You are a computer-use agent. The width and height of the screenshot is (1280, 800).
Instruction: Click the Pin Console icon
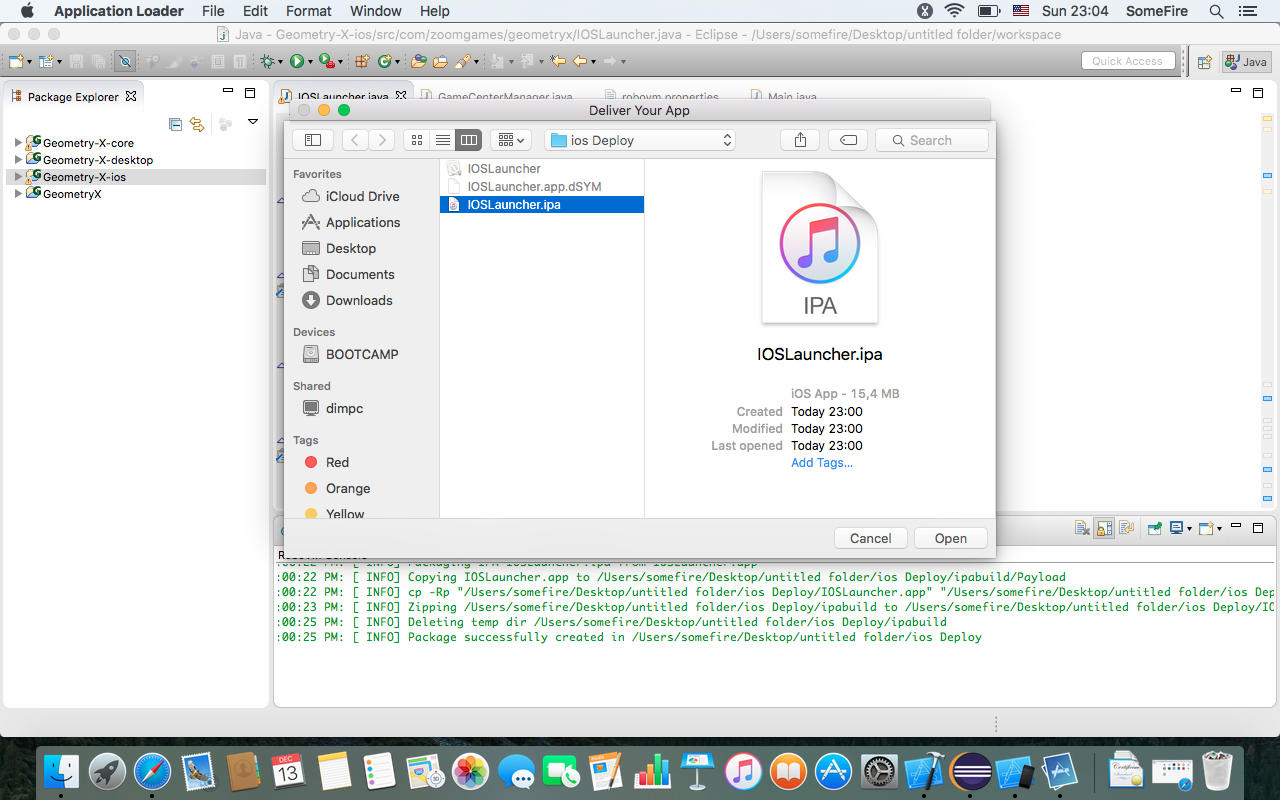tap(1155, 528)
